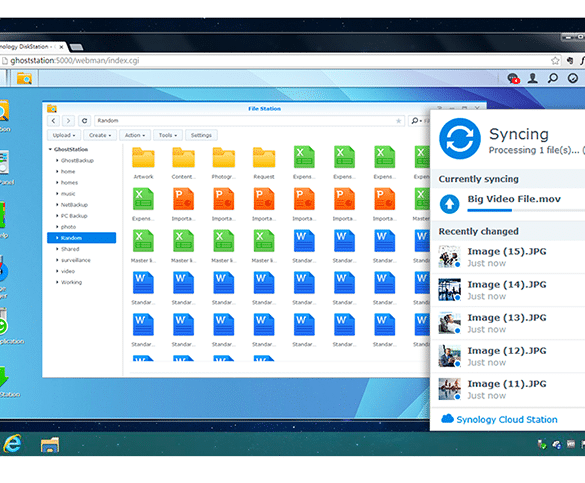Bookmark this page with the browser star
The width and height of the screenshot is (585, 483).
pos(555,61)
